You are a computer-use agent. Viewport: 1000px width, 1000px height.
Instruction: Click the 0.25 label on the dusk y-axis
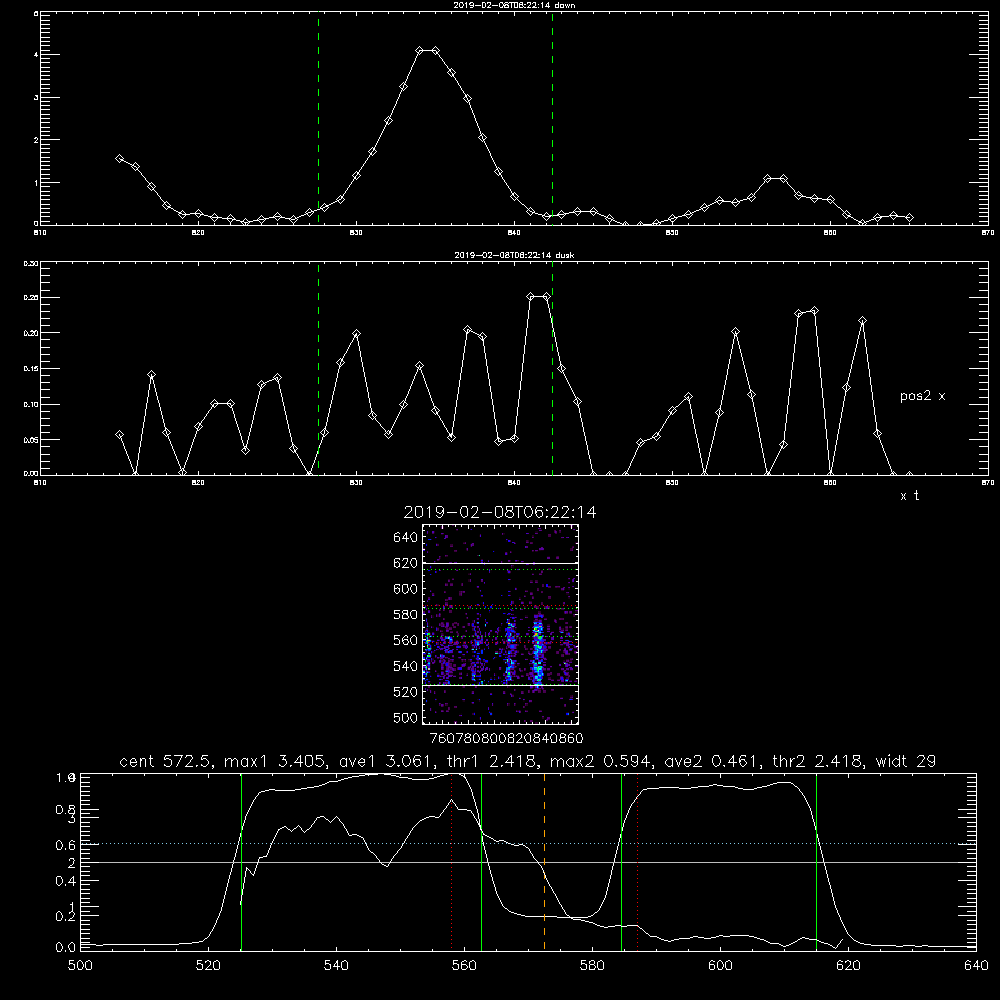coord(31,298)
